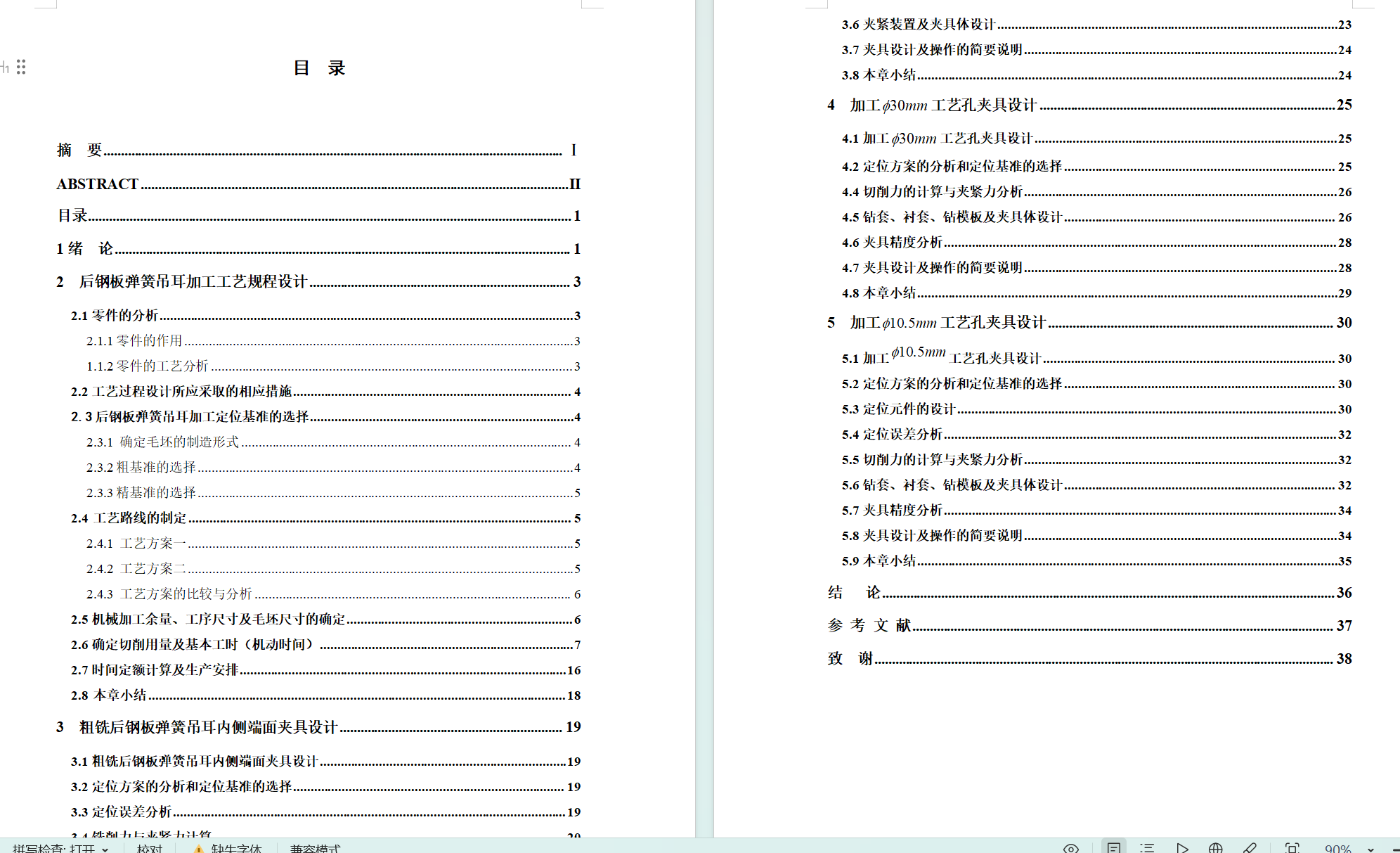The width and height of the screenshot is (1400, 853).
Task: Click 2.7 时间定额计算及生产安排 entry
Action: [325, 669]
